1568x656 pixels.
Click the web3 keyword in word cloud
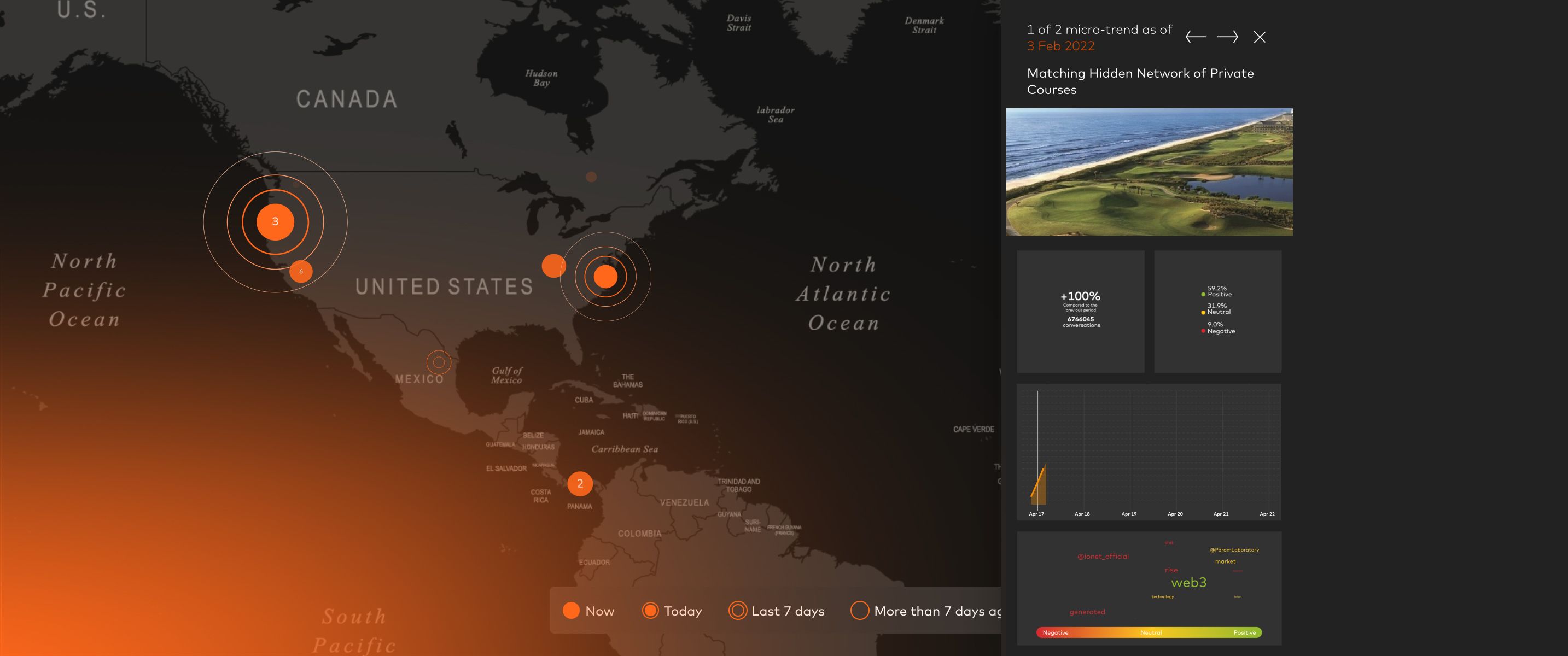point(1188,582)
